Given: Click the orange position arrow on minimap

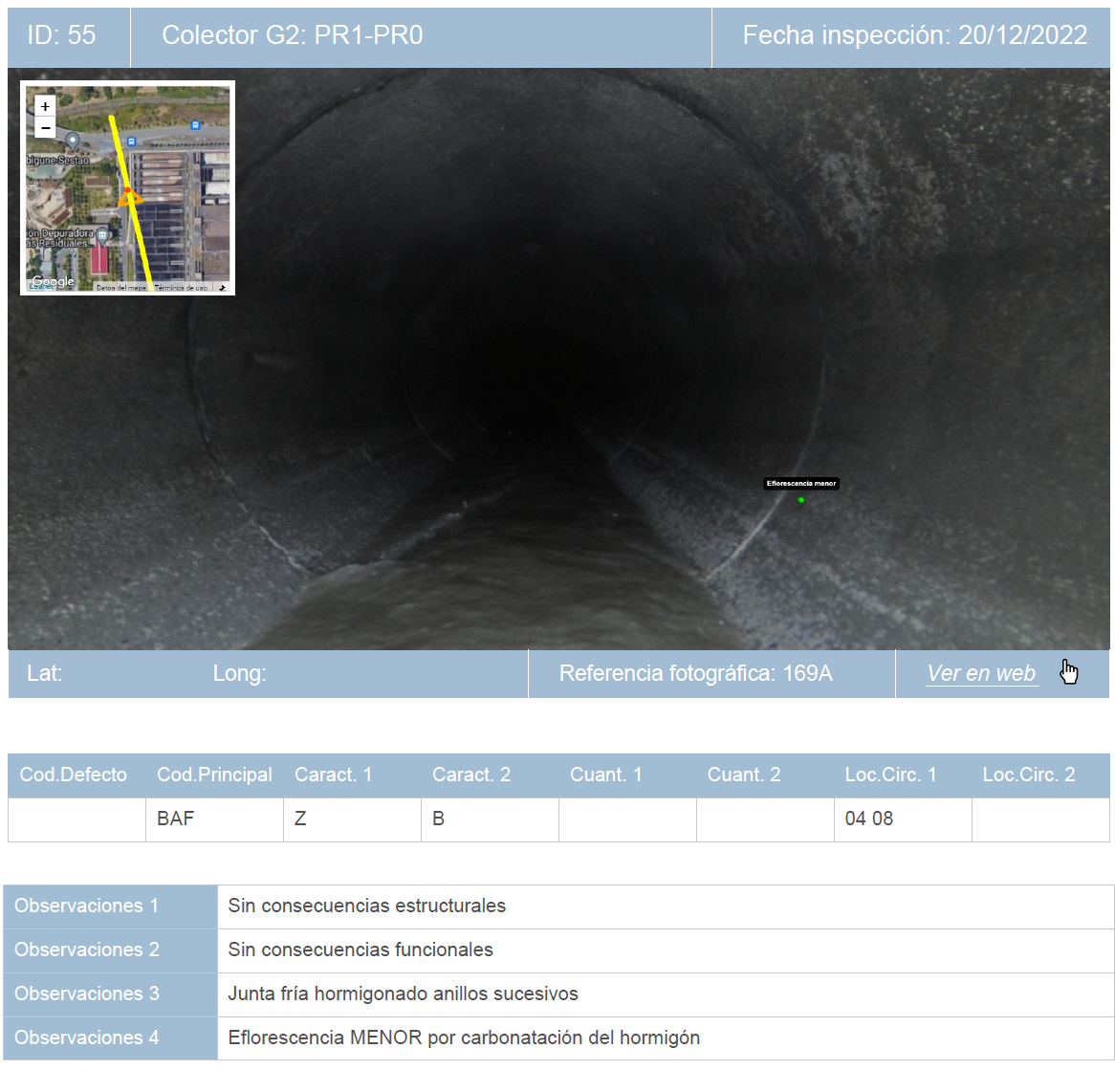Looking at the screenshot, I should pyautogui.click(x=129, y=198).
